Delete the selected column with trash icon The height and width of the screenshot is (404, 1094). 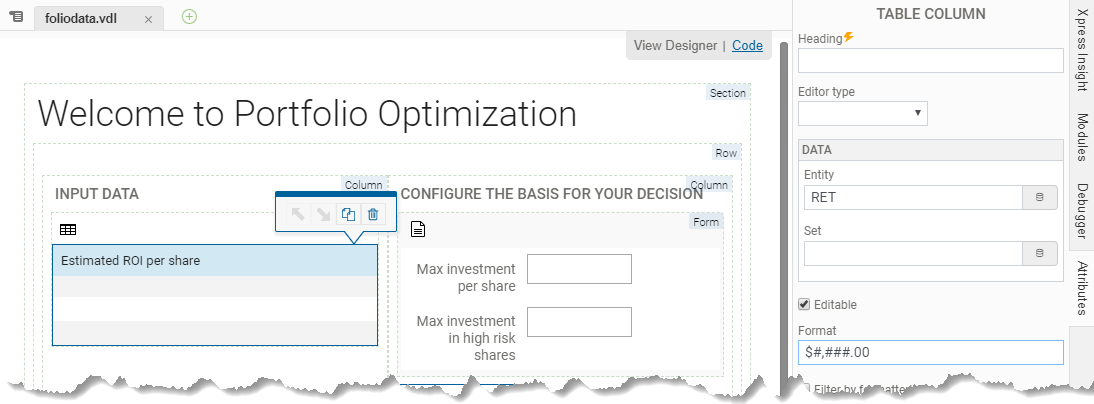(373, 214)
